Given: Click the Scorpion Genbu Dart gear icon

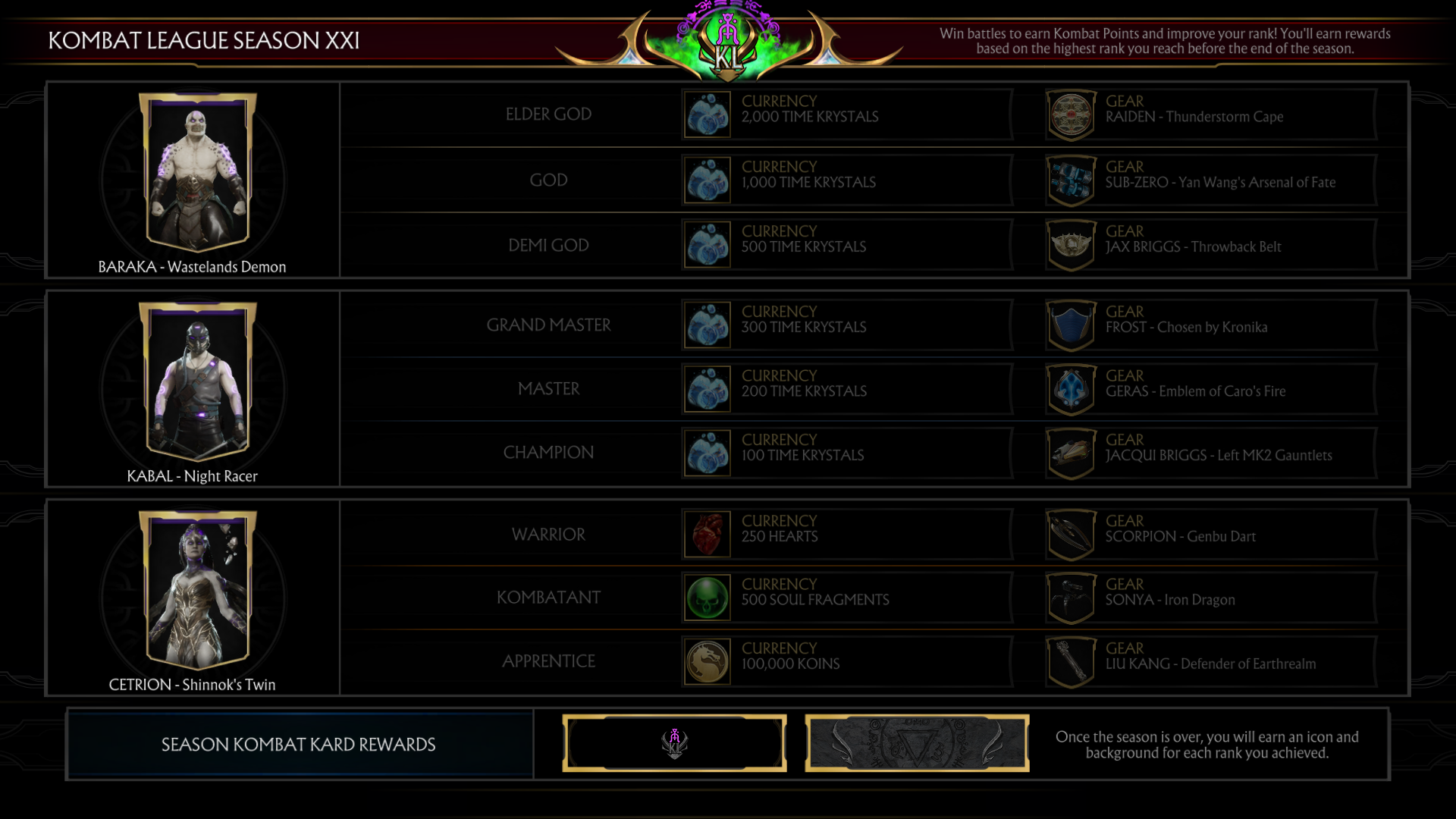Looking at the screenshot, I should 1071,535.
